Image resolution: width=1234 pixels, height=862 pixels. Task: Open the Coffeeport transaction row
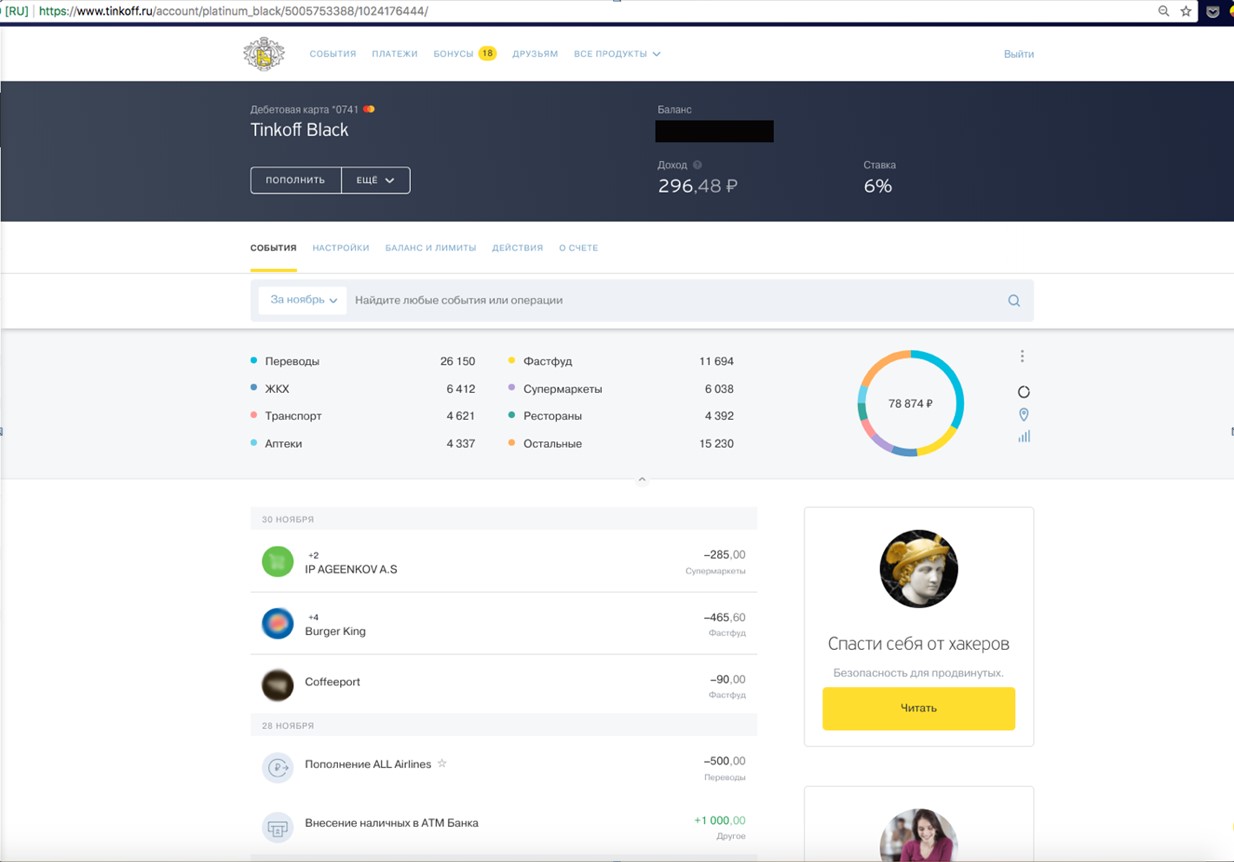coord(504,685)
